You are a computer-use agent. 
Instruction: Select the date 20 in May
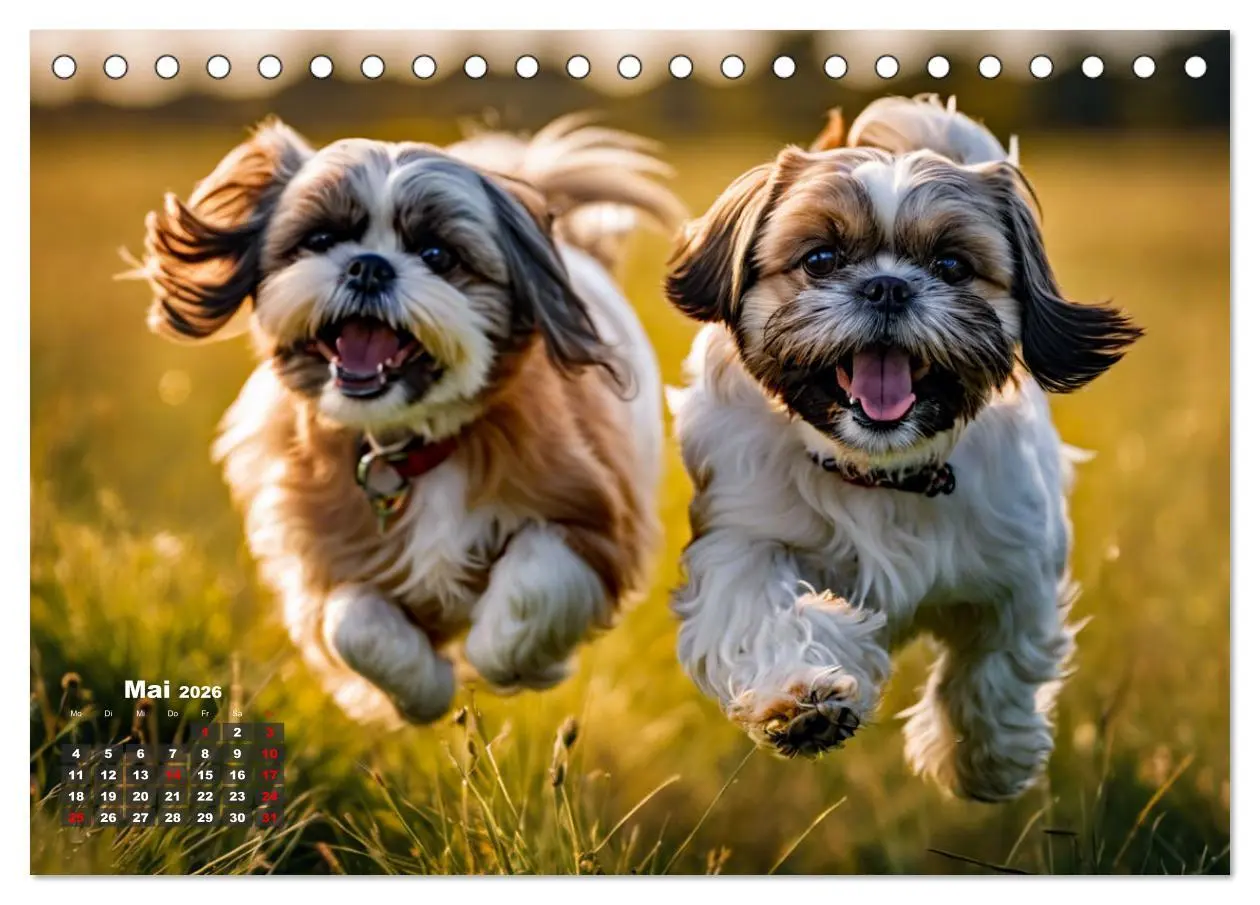coord(140,797)
